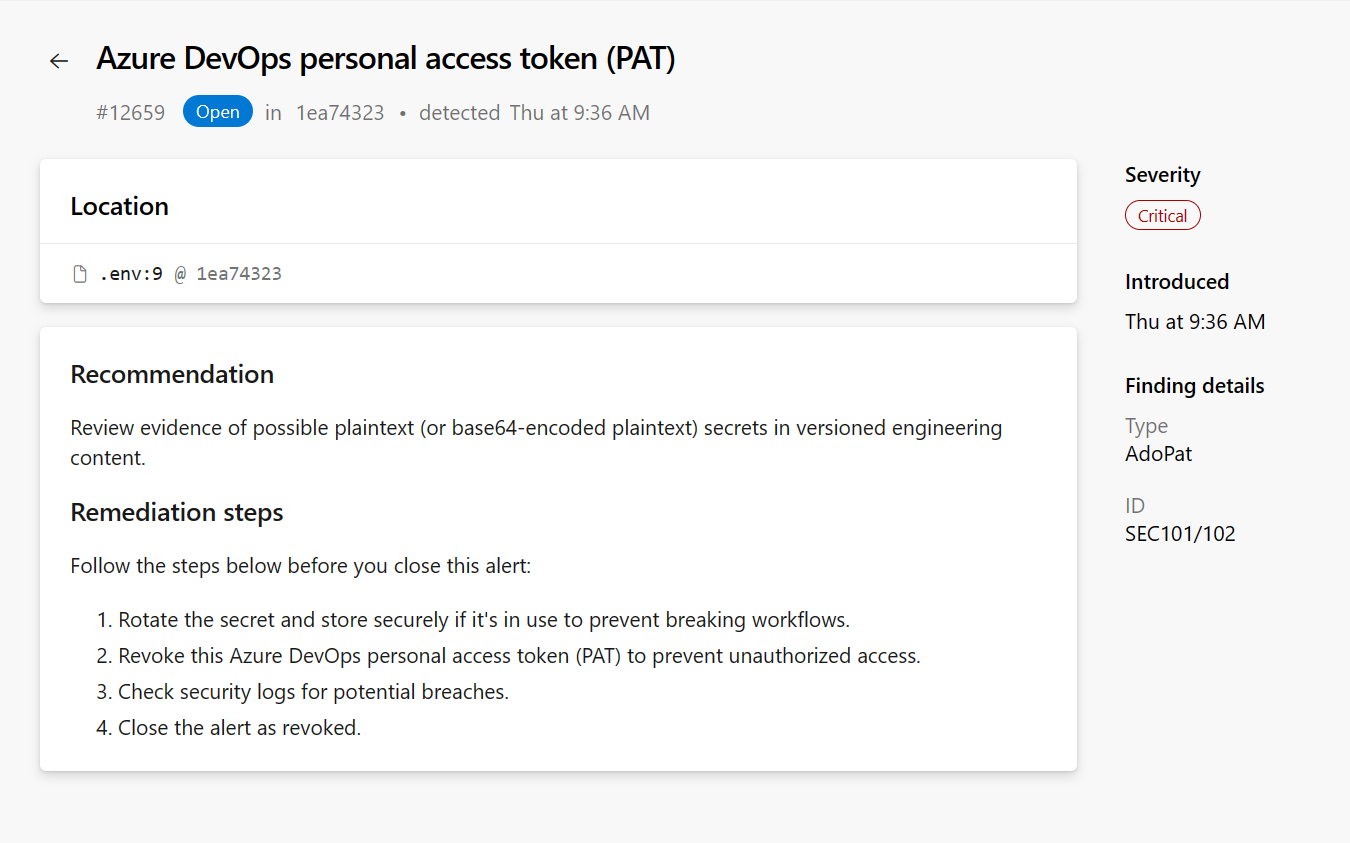This screenshot has width=1350, height=843.
Task: Click the alert number #12659
Action: 130,113
